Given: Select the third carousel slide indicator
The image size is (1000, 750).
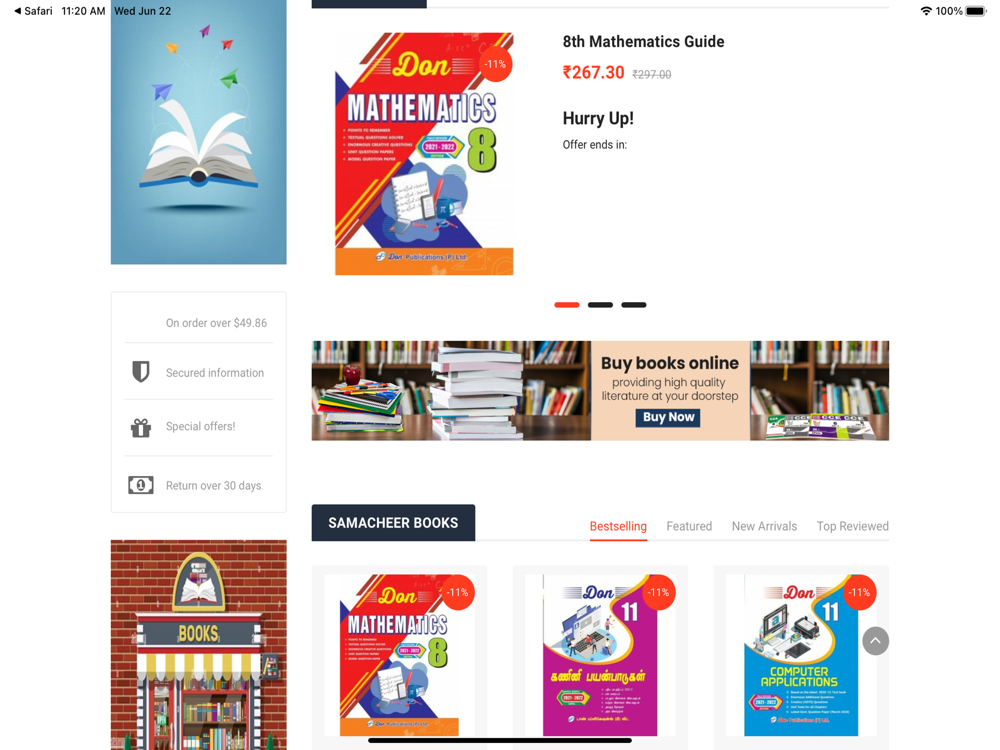Looking at the screenshot, I should [633, 305].
